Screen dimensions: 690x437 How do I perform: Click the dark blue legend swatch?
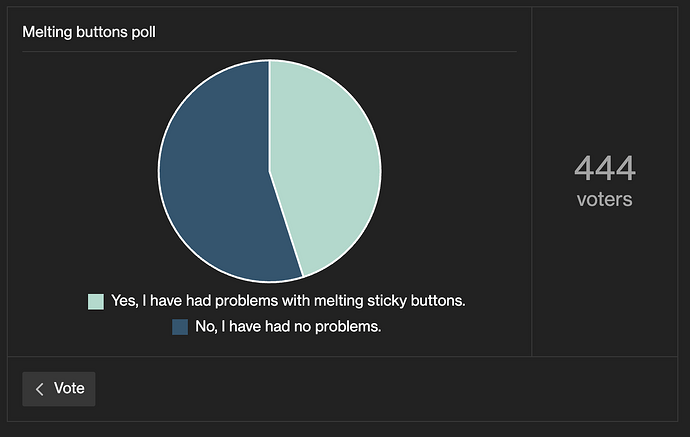point(180,327)
